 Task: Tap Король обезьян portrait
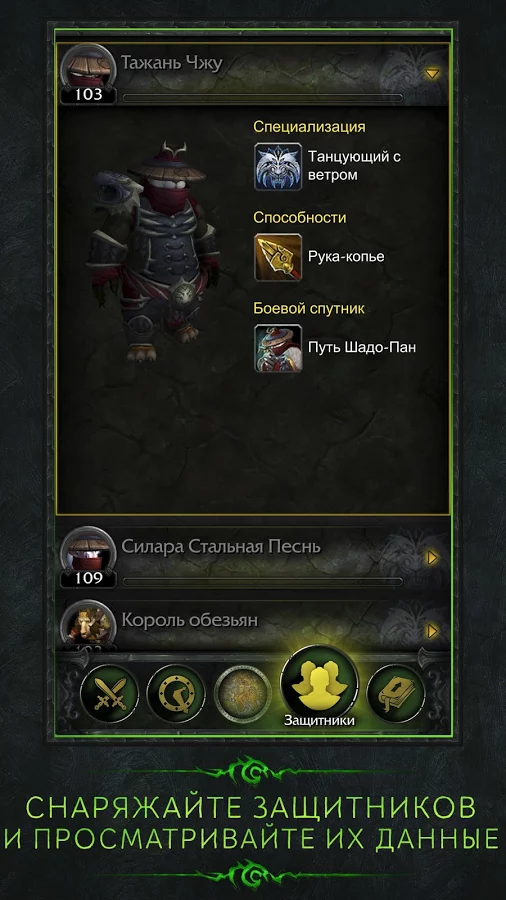89,626
